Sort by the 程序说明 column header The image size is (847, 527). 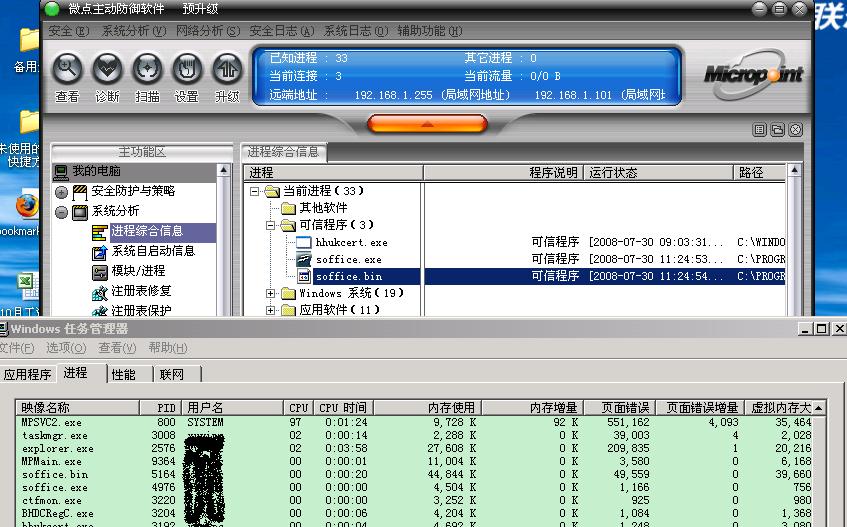point(503,173)
